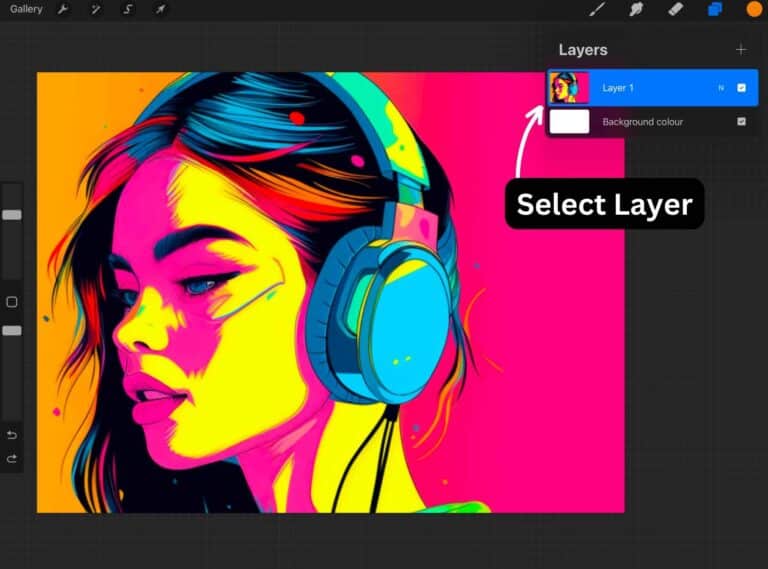Click the white Background colour swatch
The width and height of the screenshot is (768, 569).
[569, 122]
